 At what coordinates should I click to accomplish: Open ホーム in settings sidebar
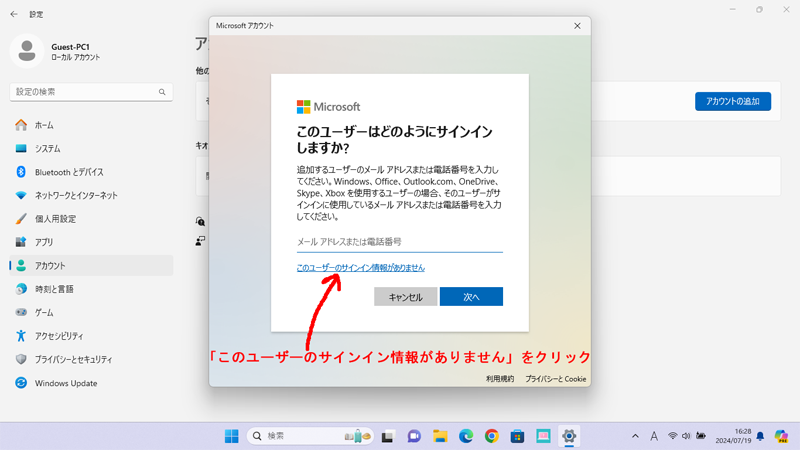coord(44,125)
